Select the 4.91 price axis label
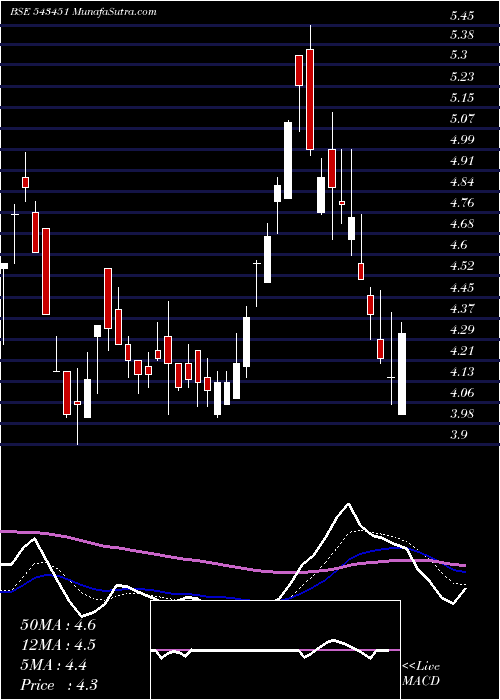500x700 pixels. pos(462,161)
